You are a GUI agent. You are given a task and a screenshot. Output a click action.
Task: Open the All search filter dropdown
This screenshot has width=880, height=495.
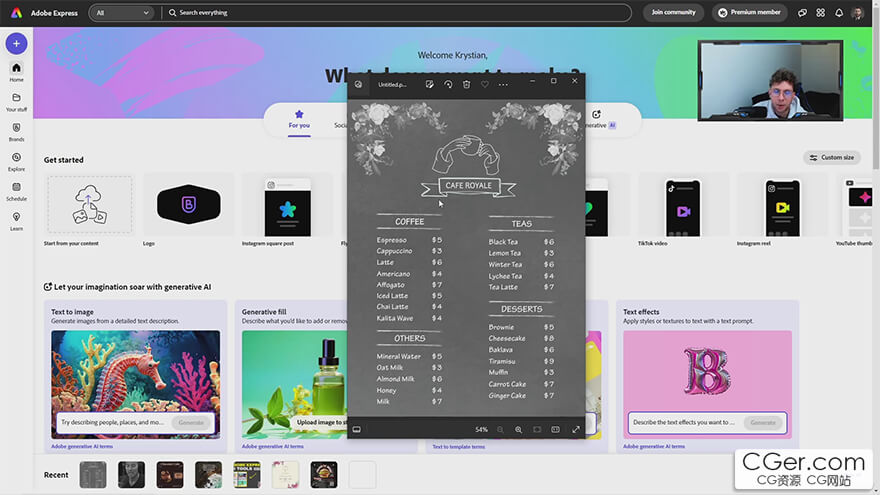click(x=122, y=12)
